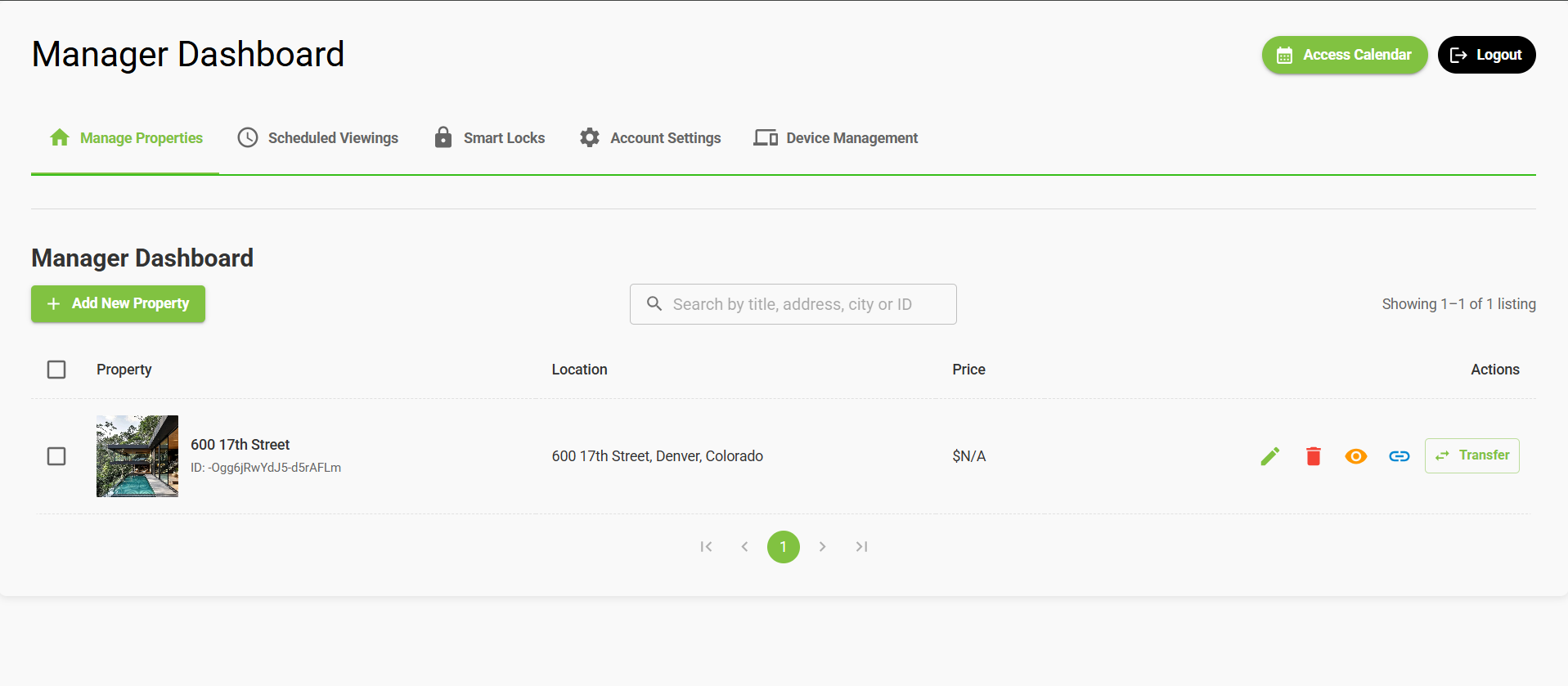Log out using the Logout button

click(1486, 55)
